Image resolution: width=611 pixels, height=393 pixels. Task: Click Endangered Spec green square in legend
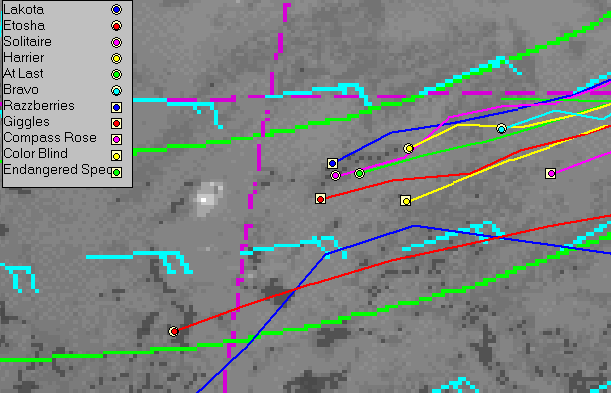[116, 172]
